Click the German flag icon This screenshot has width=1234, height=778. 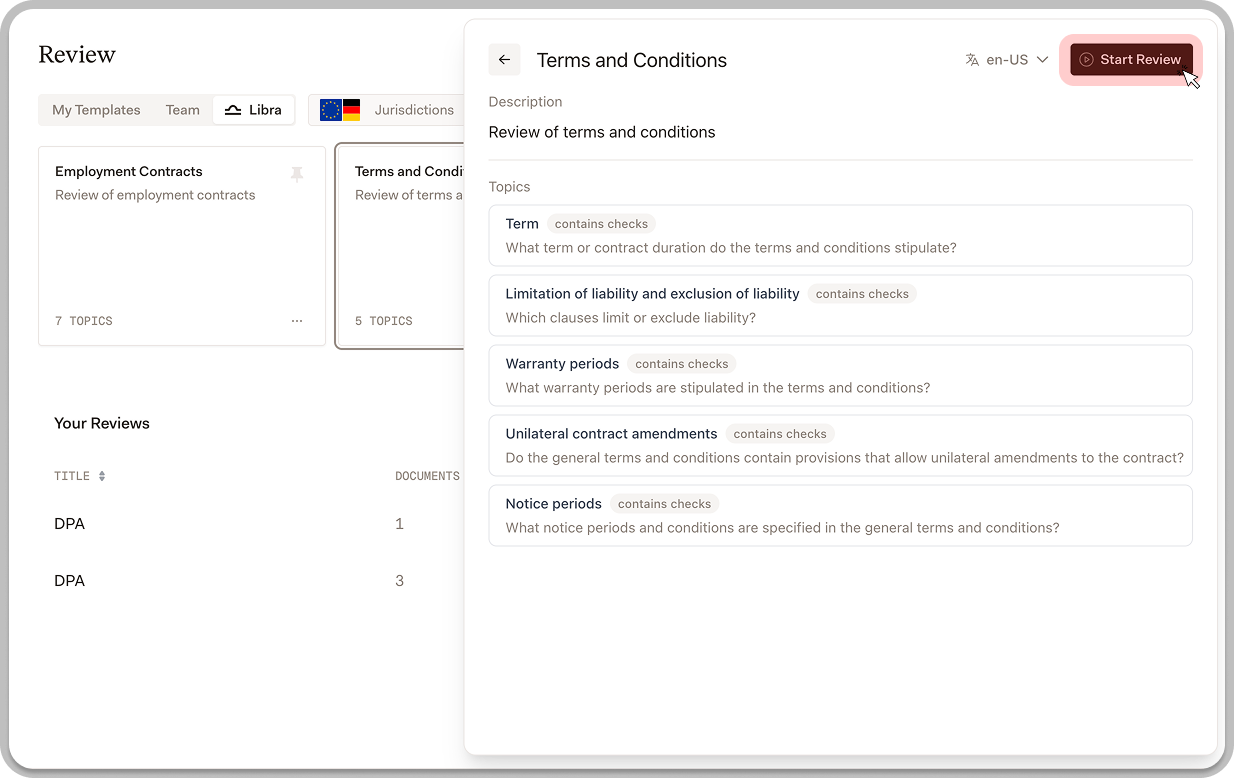tap(351, 110)
